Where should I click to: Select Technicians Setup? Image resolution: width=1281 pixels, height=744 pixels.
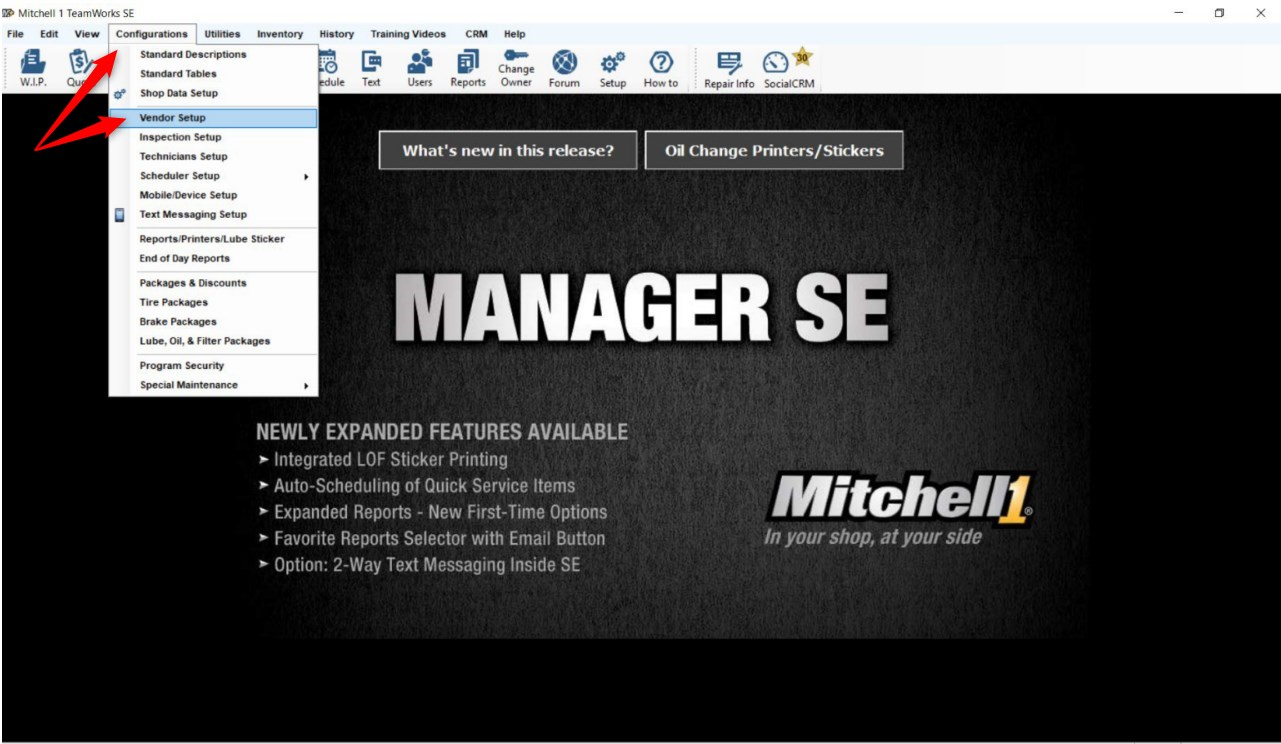213,157
